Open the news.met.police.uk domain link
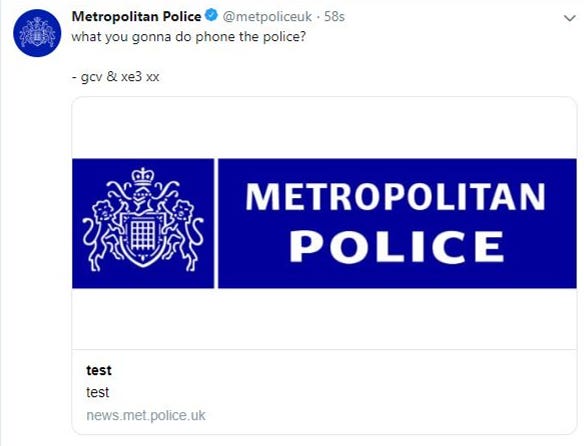The image size is (584, 446). point(146,415)
